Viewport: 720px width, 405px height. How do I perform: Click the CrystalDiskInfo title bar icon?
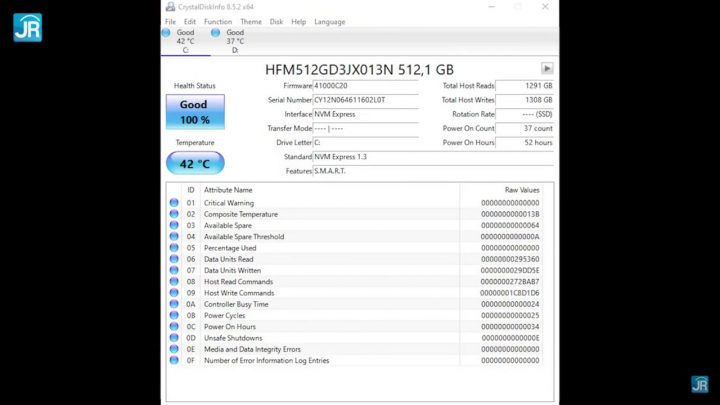point(170,7)
